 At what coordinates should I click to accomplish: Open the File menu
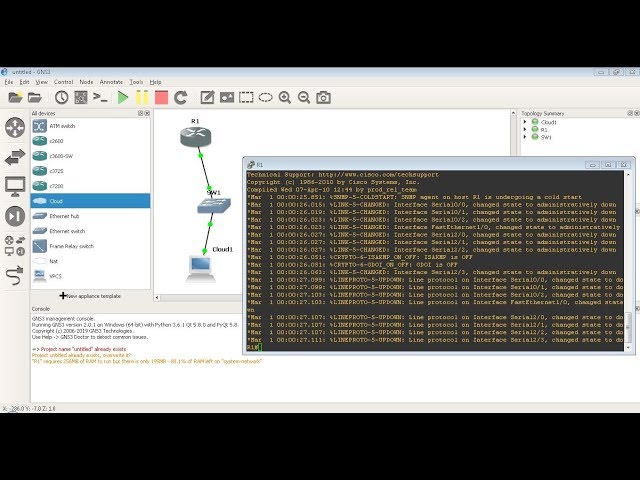coord(9,82)
